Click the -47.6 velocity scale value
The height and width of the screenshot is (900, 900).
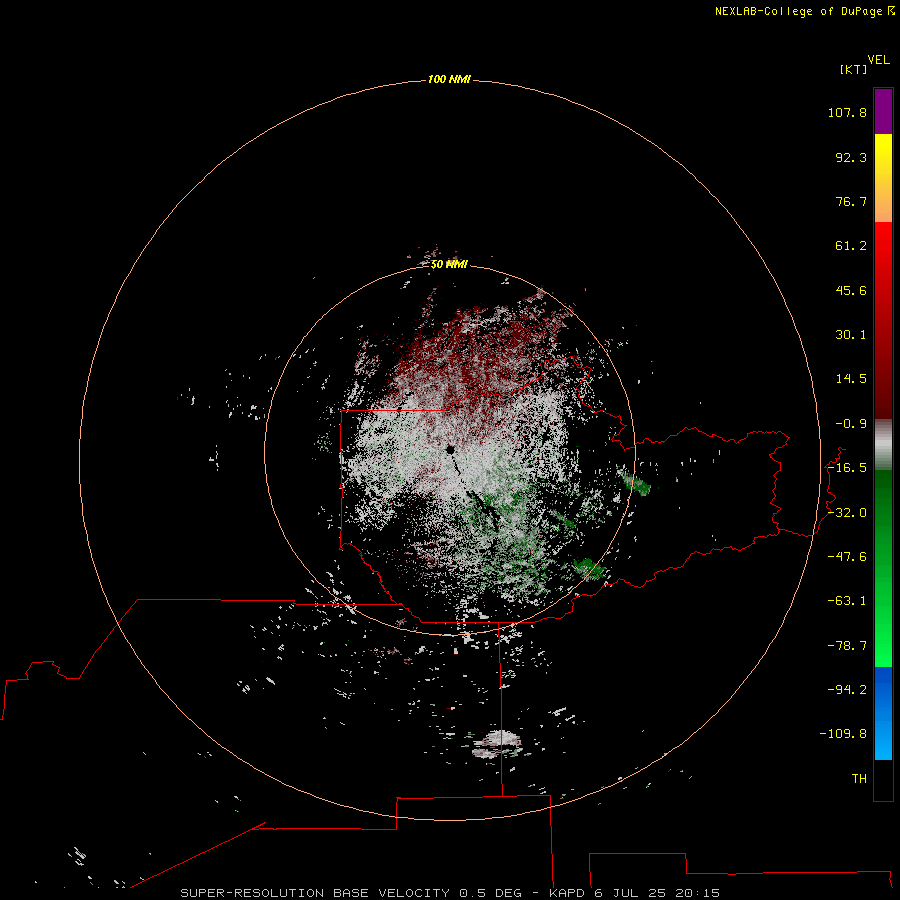point(847,557)
